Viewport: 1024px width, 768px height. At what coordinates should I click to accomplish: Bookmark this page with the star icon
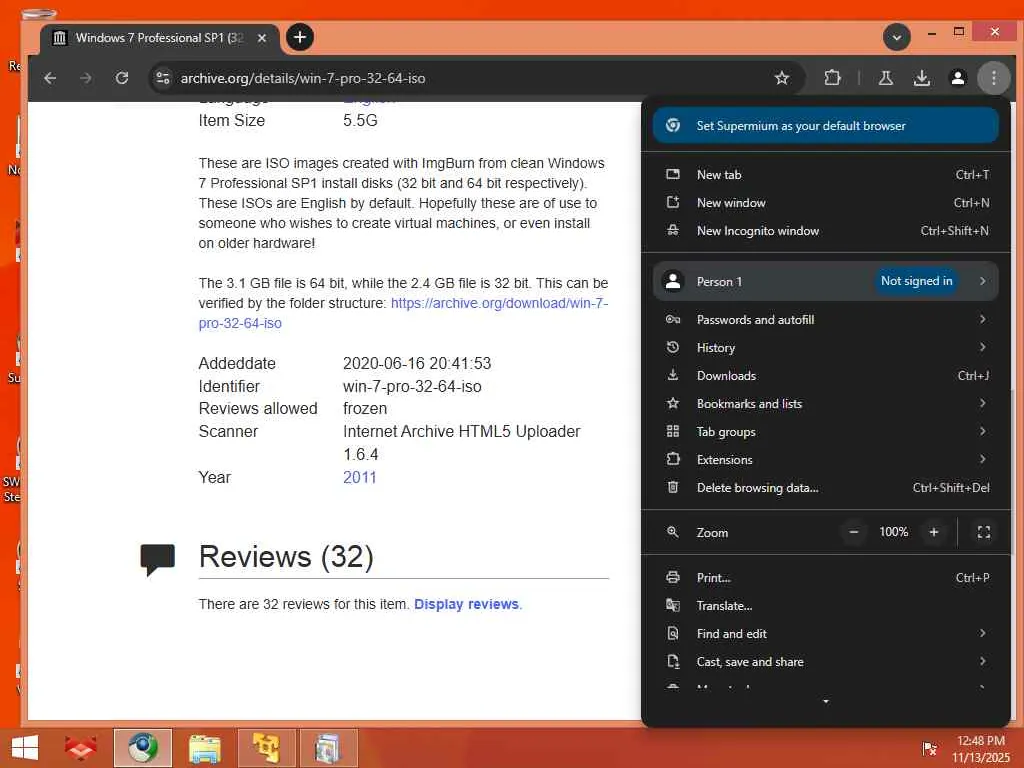point(782,78)
